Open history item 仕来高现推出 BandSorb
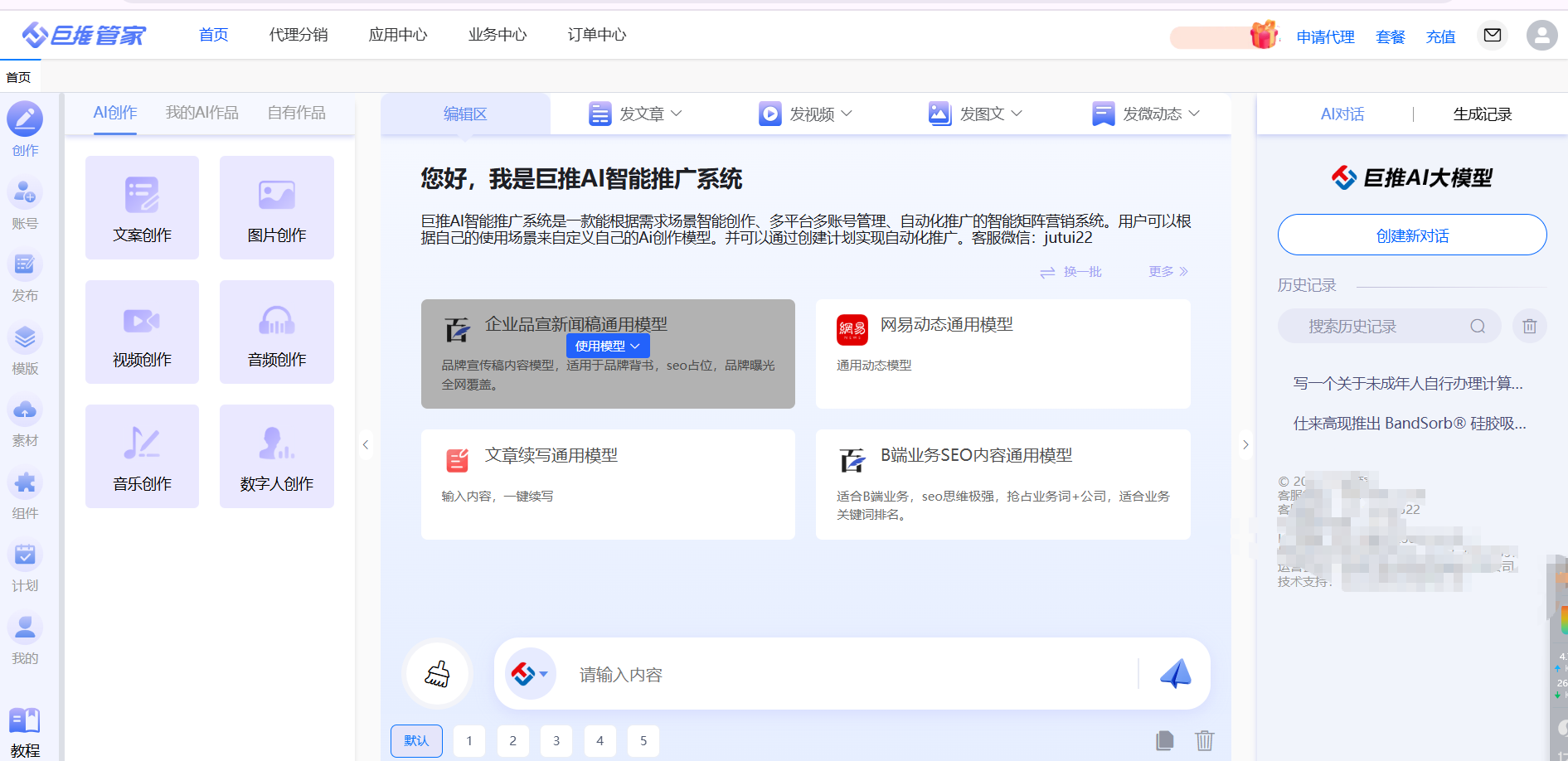Screen dimensions: 1568x761 point(1410,423)
